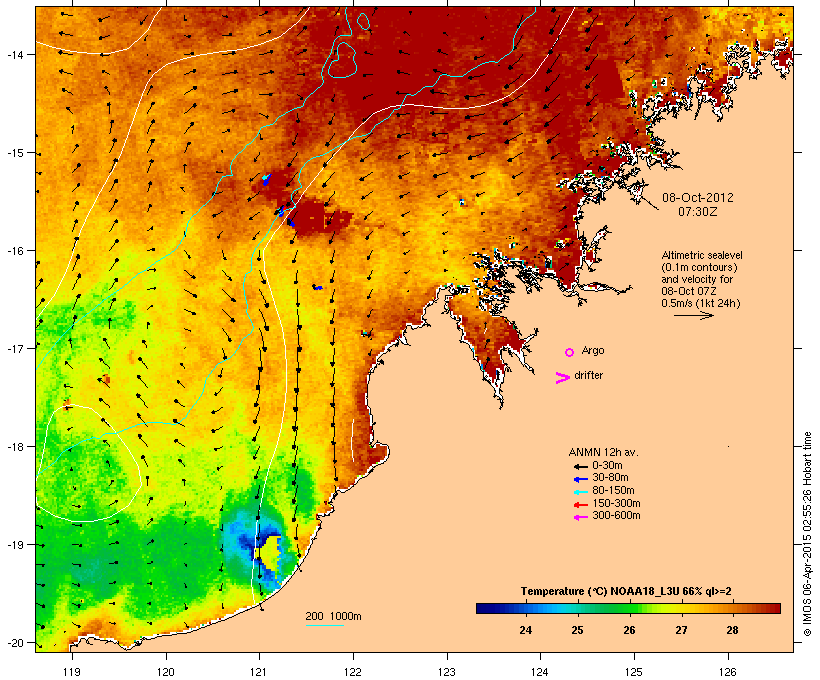Click the closed cyan contour loop near 122E 14S
The image size is (820, 680).
[x=342, y=60]
